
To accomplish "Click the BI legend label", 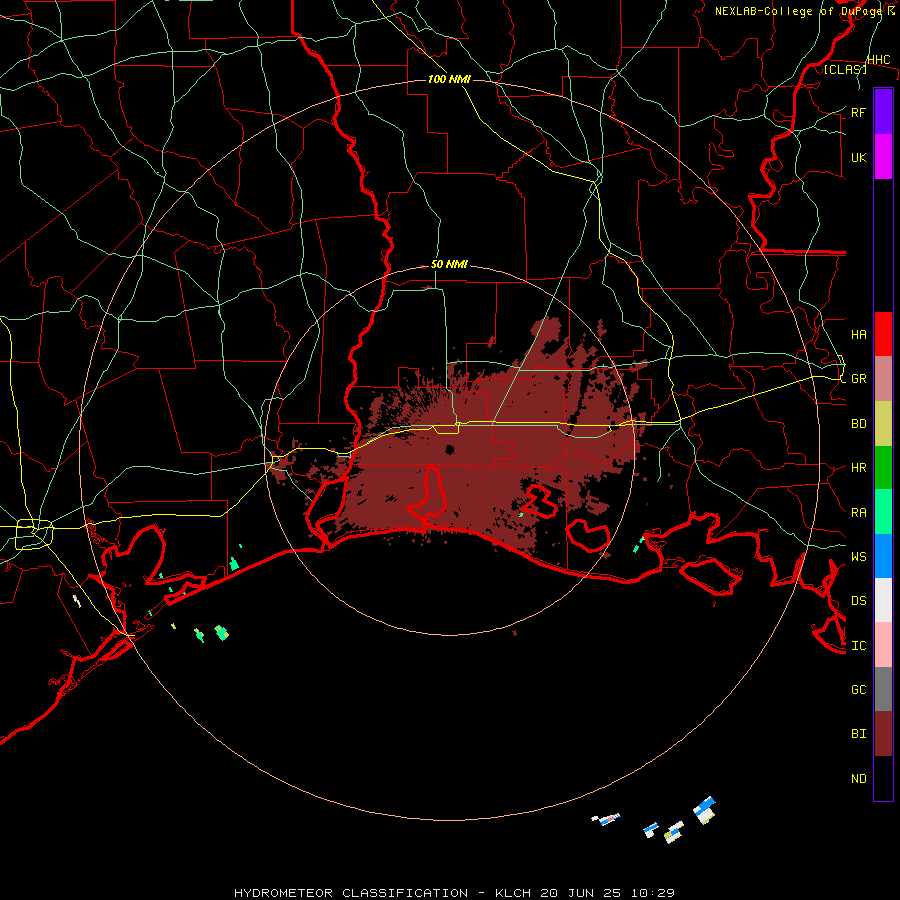I will (858, 734).
